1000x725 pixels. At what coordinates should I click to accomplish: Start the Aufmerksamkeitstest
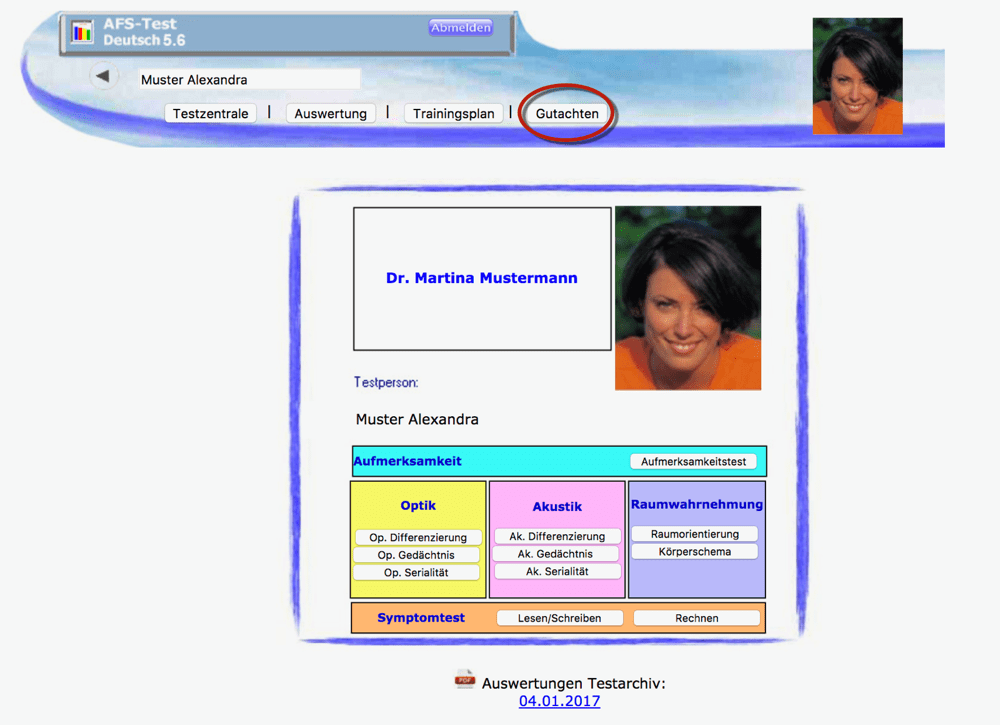693,461
